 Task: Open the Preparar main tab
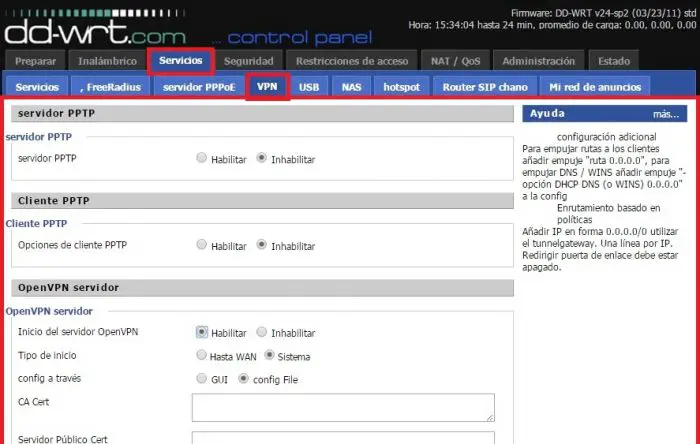(x=35, y=61)
